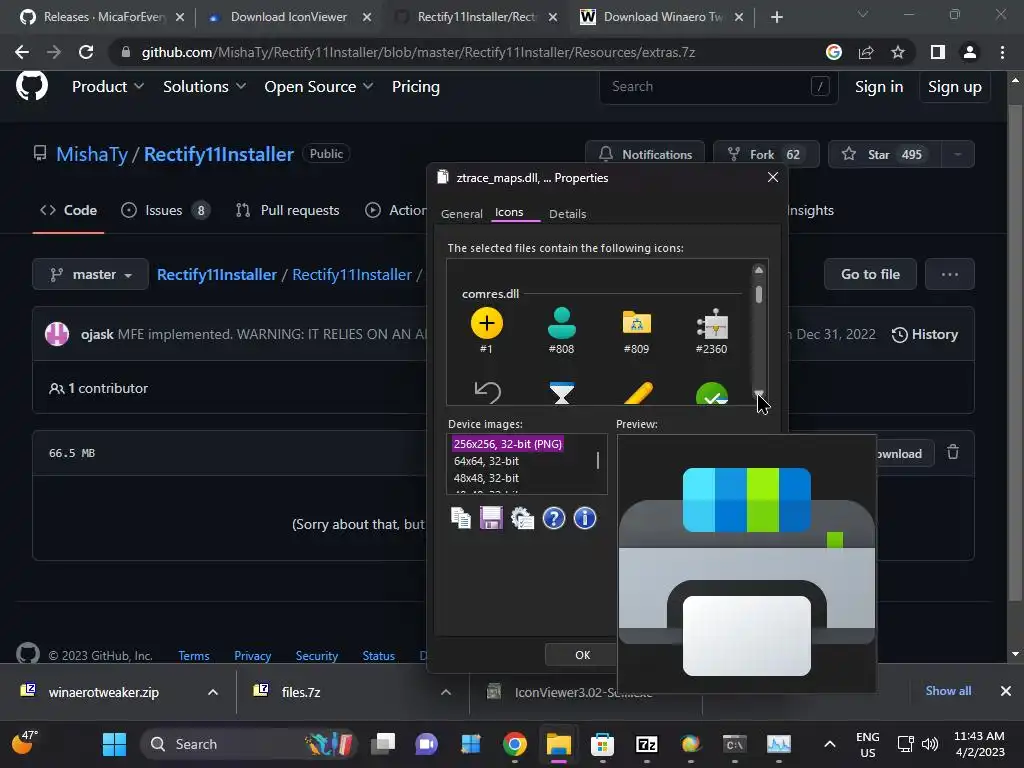Click OK in the Properties dialog
This screenshot has height=768, width=1024.
[x=583, y=654]
